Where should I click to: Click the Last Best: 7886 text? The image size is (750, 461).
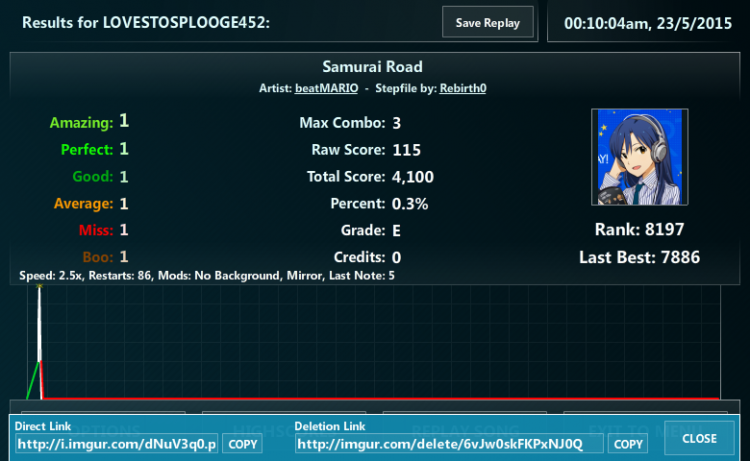(x=639, y=257)
